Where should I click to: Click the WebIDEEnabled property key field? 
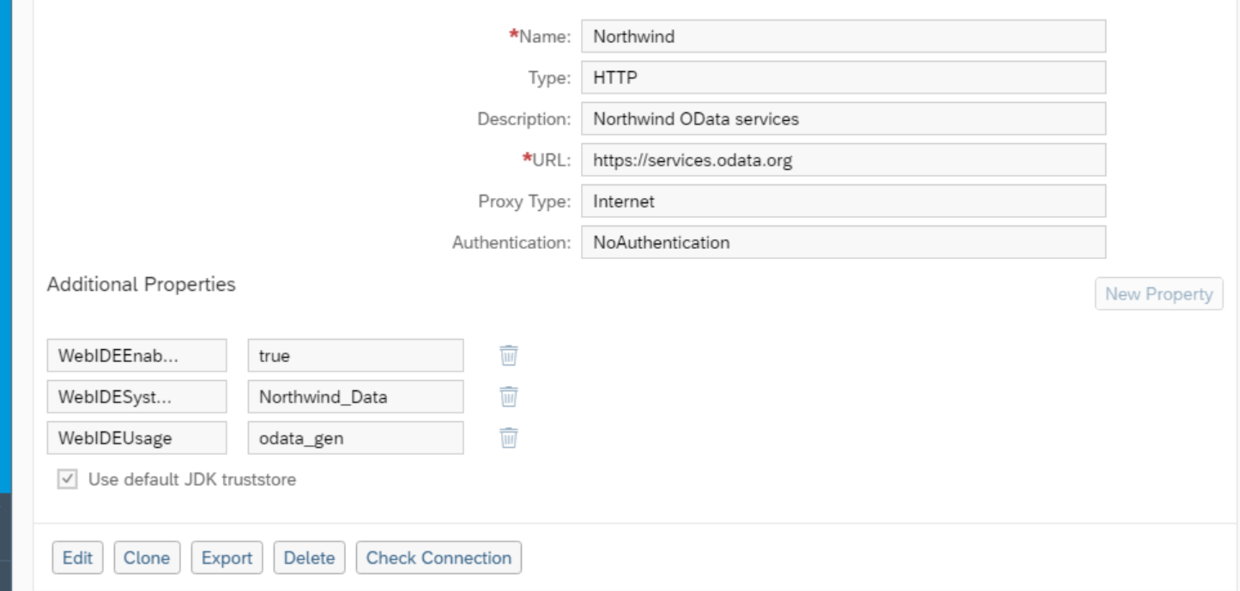[x=137, y=355]
